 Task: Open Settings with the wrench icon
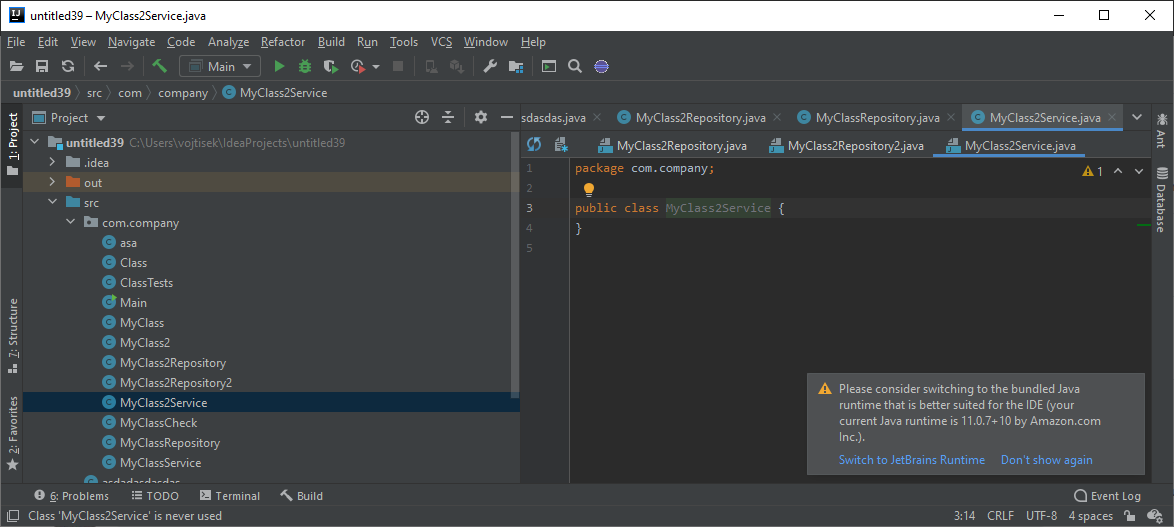coord(490,67)
